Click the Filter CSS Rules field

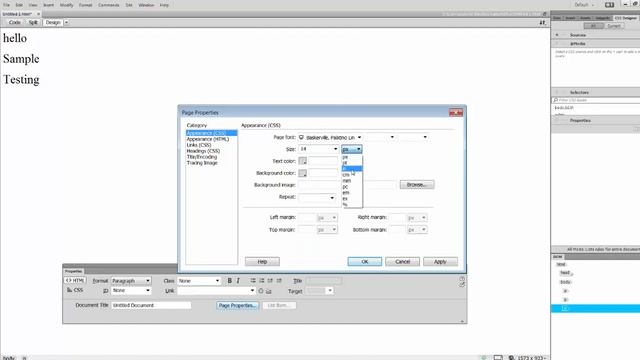coord(596,100)
